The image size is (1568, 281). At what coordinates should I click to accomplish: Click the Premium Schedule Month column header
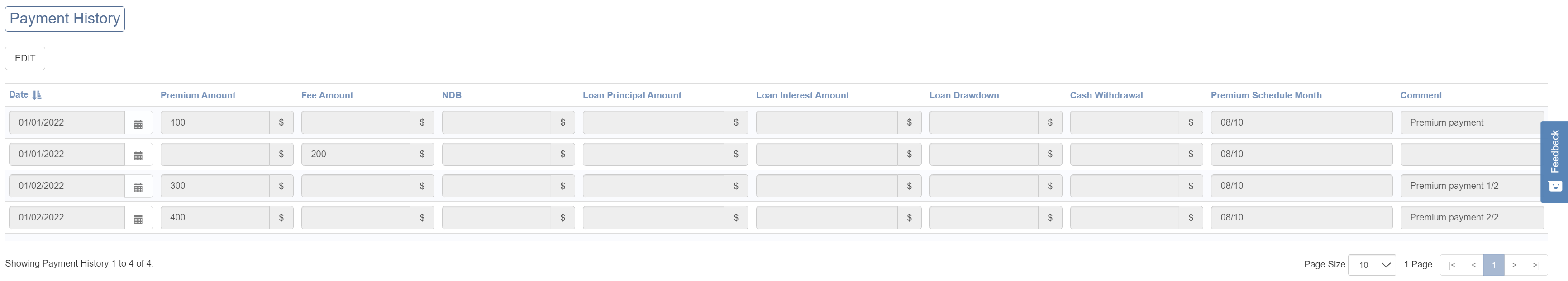[1266, 95]
